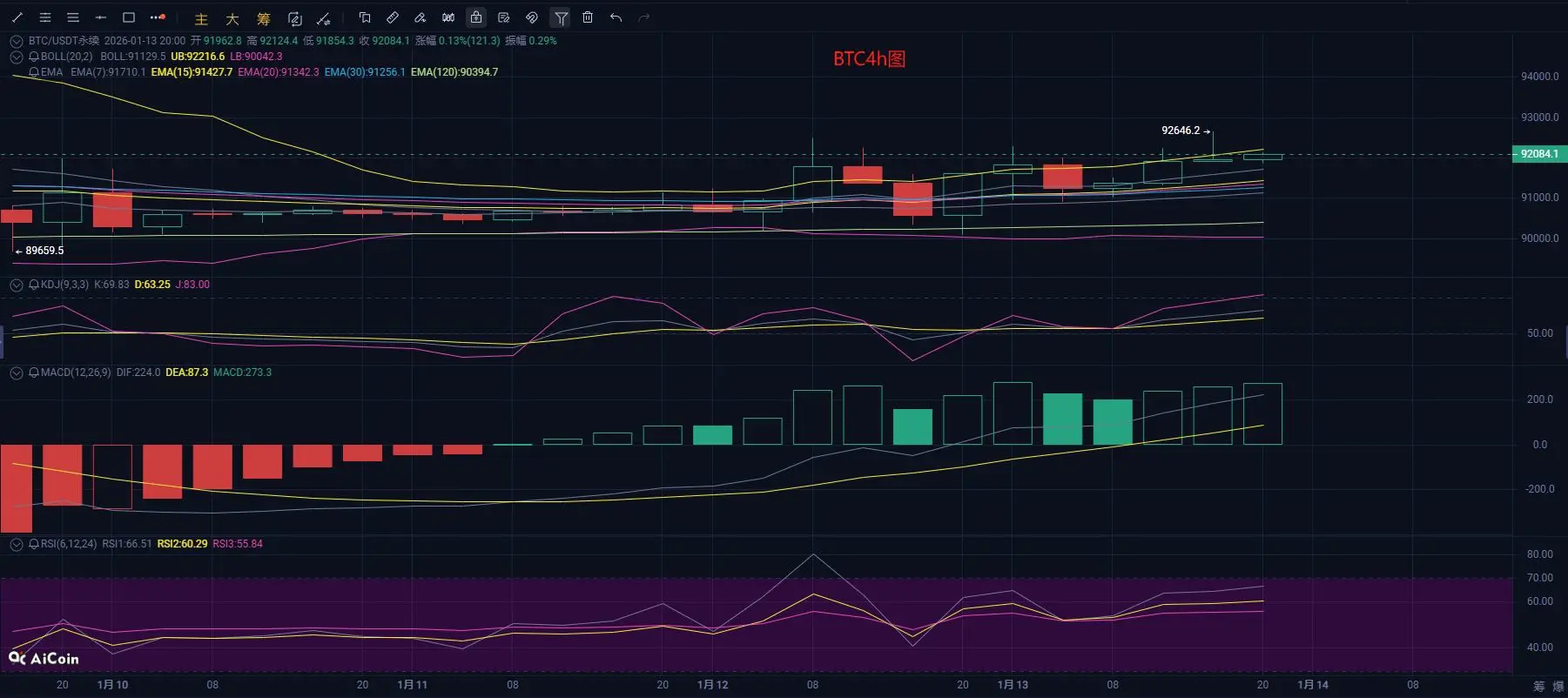Click the D:63.25 value label
The height and width of the screenshot is (698, 1568).
pyautogui.click(x=152, y=285)
